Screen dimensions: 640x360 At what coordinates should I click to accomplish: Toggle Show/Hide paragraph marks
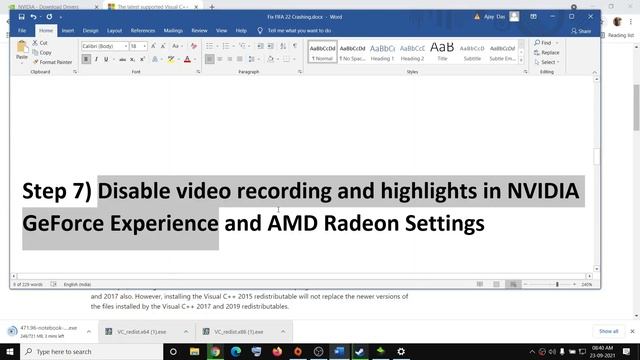coord(295,46)
